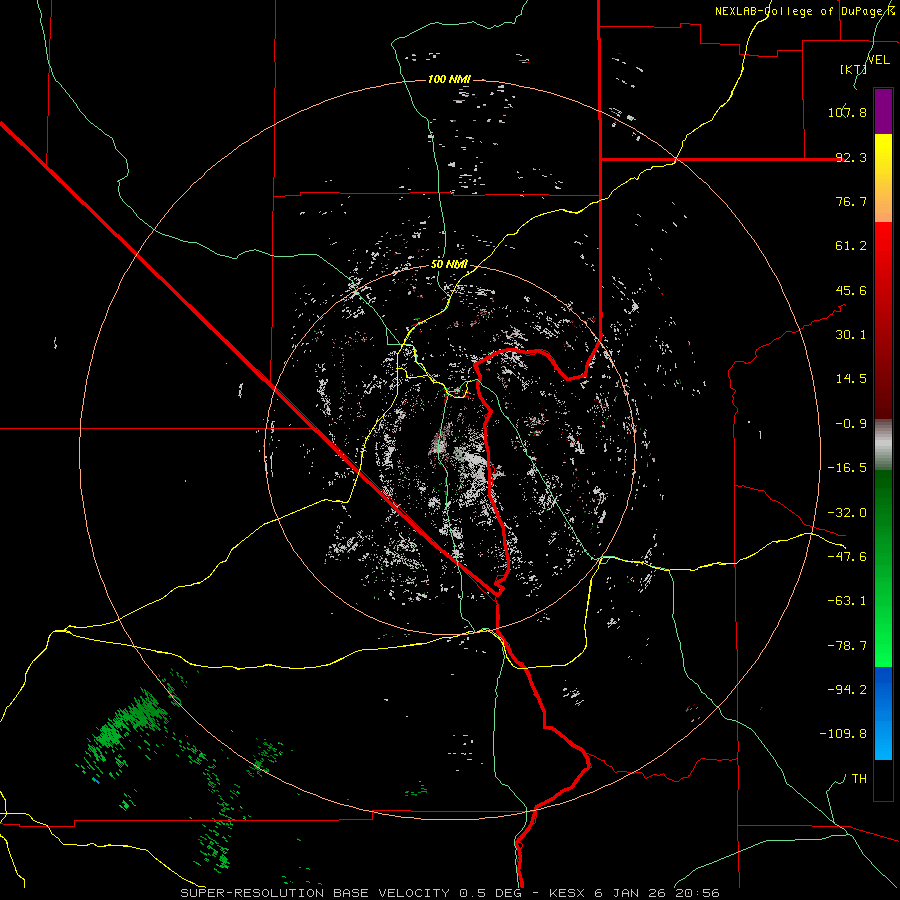The width and height of the screenshot is (900, 900).
Task: Click the TH threshold legend label
Action: point(859,779)
